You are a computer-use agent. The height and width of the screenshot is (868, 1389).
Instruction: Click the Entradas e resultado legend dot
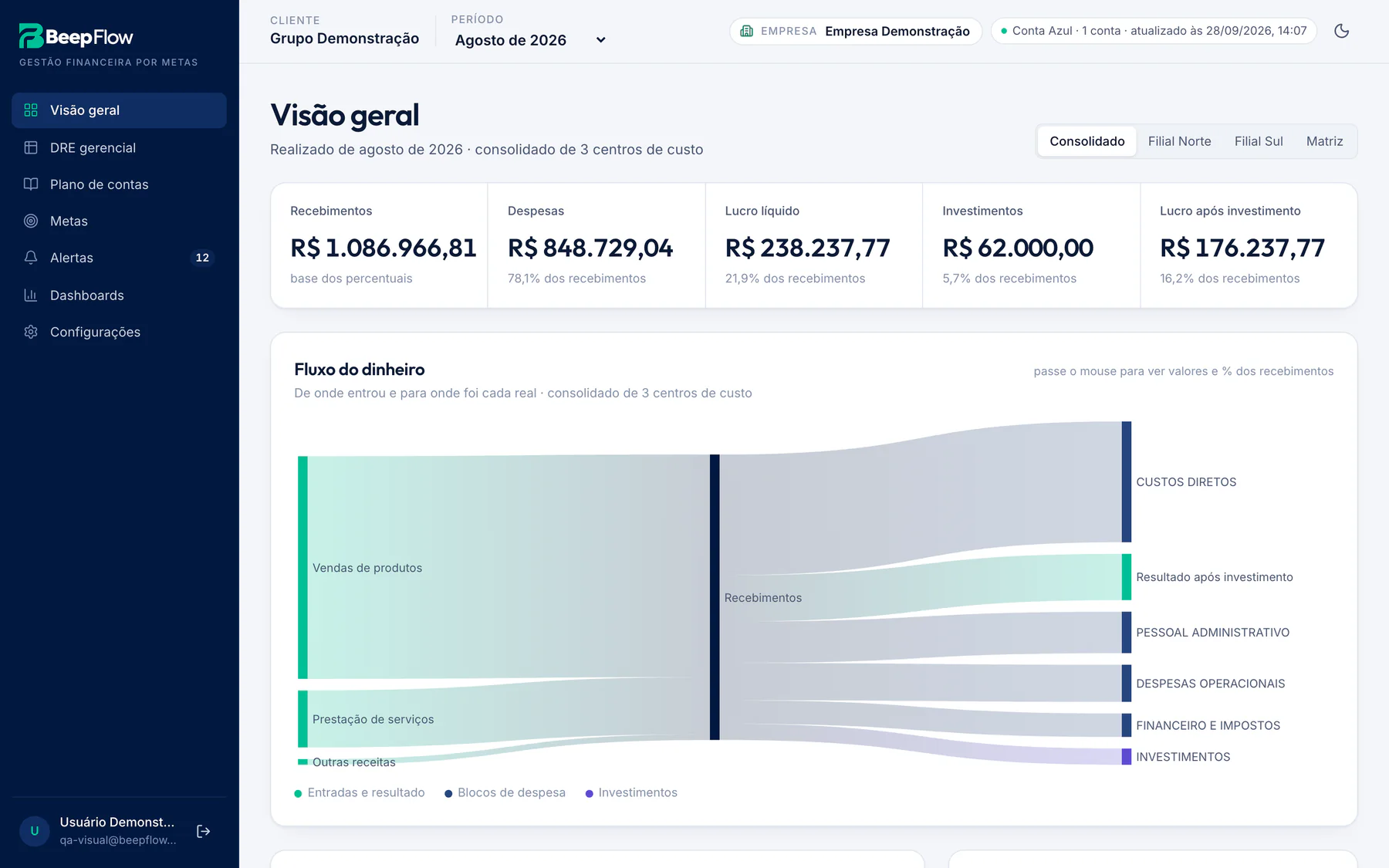298,793
